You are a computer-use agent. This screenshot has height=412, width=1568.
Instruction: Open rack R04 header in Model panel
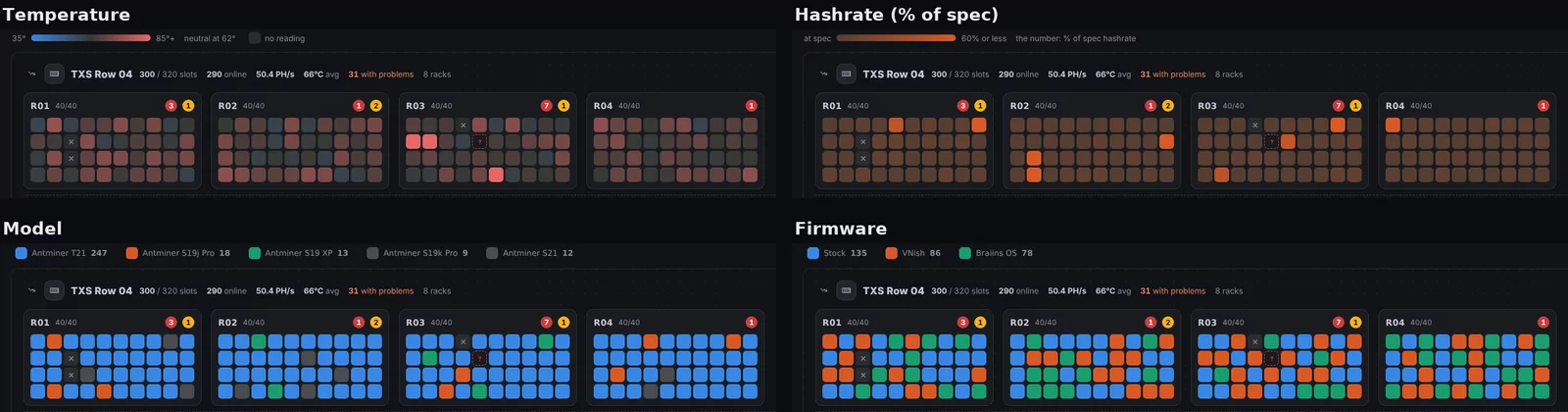pos(675,323)
